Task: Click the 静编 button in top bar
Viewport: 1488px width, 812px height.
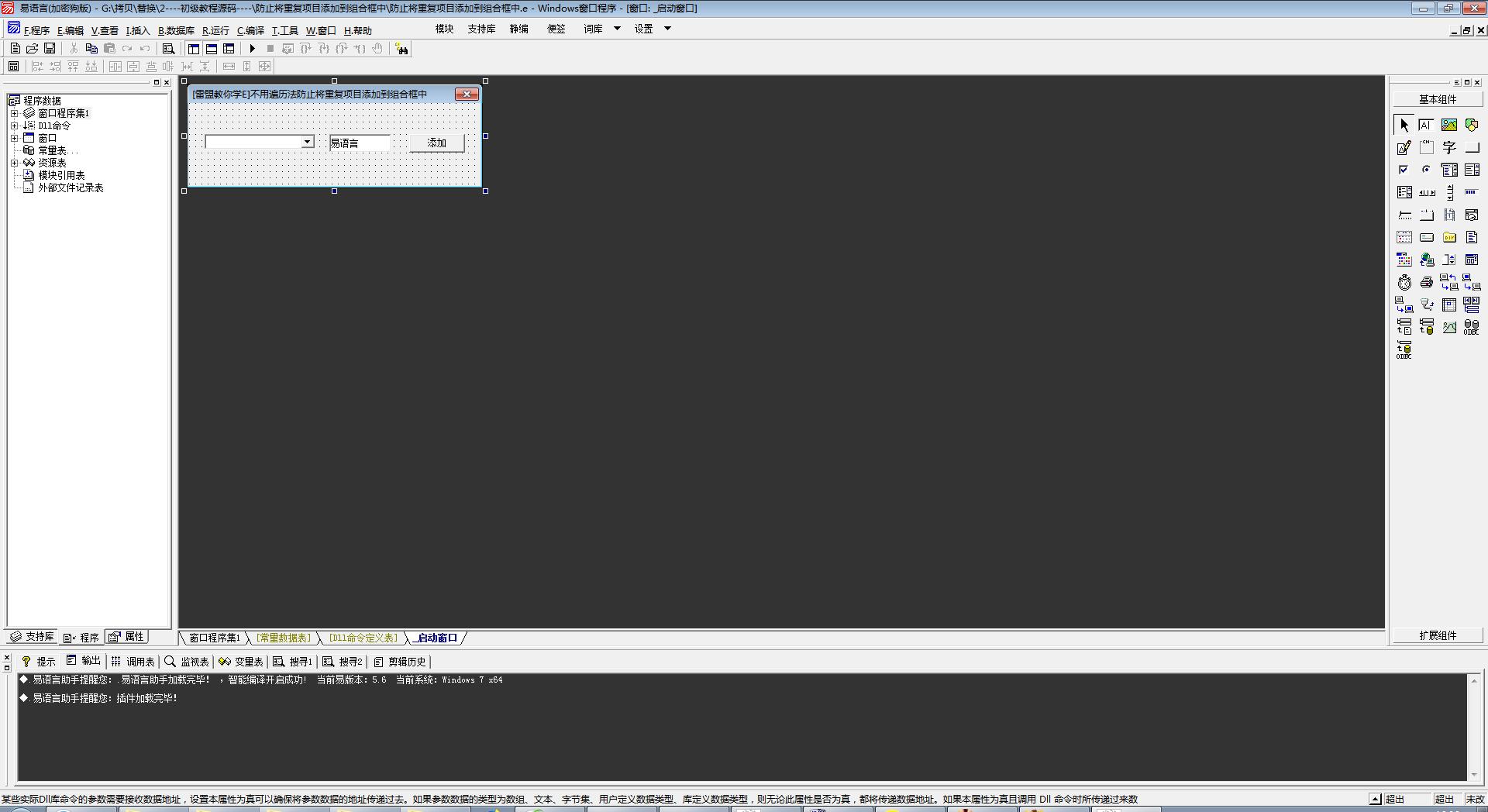Action: click(518, 29)
